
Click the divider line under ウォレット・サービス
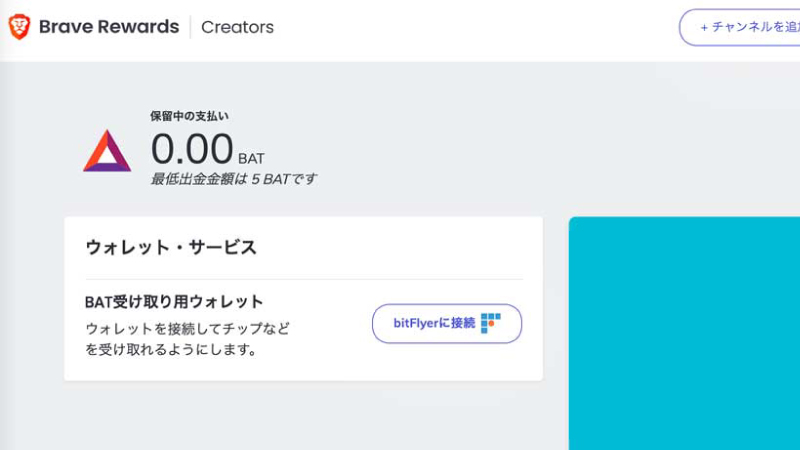(x=303, y=279)
